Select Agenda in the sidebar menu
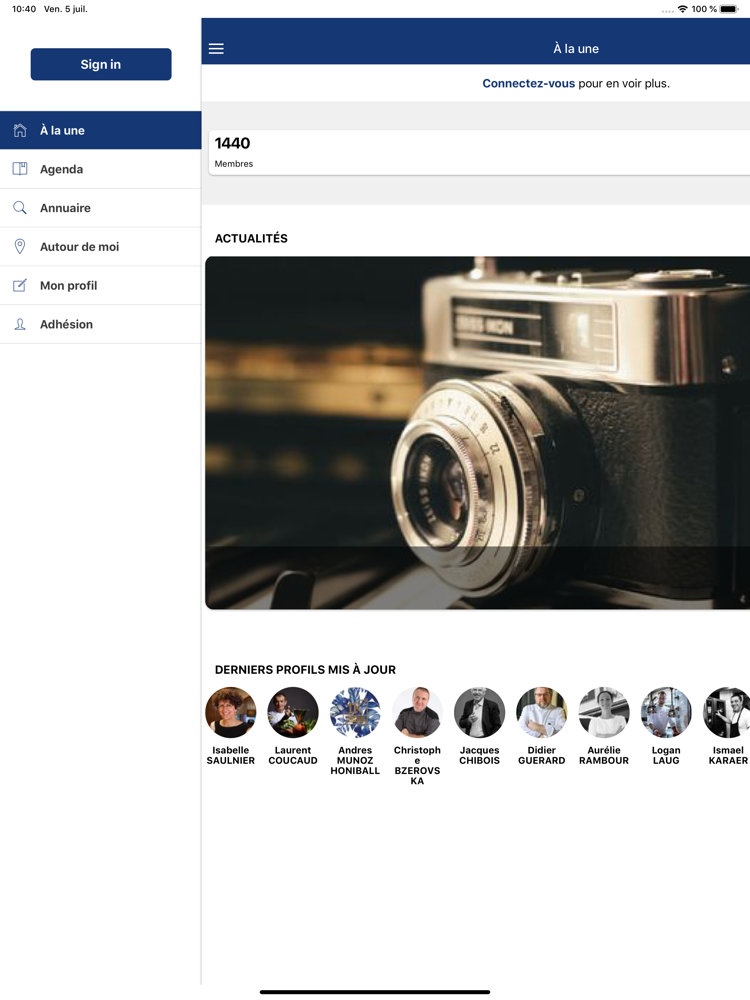This screenshot has width=750, height=1000. point(101,169)
